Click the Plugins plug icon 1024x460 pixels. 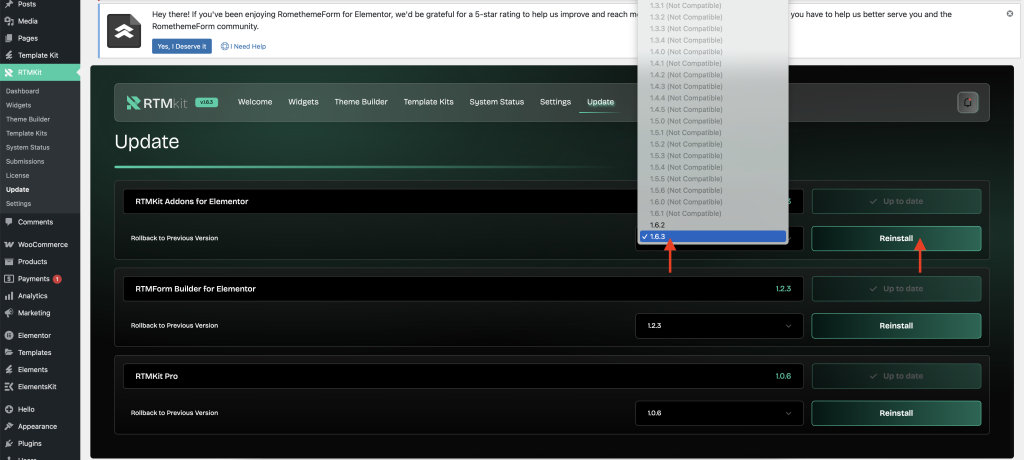pos(9,443)
